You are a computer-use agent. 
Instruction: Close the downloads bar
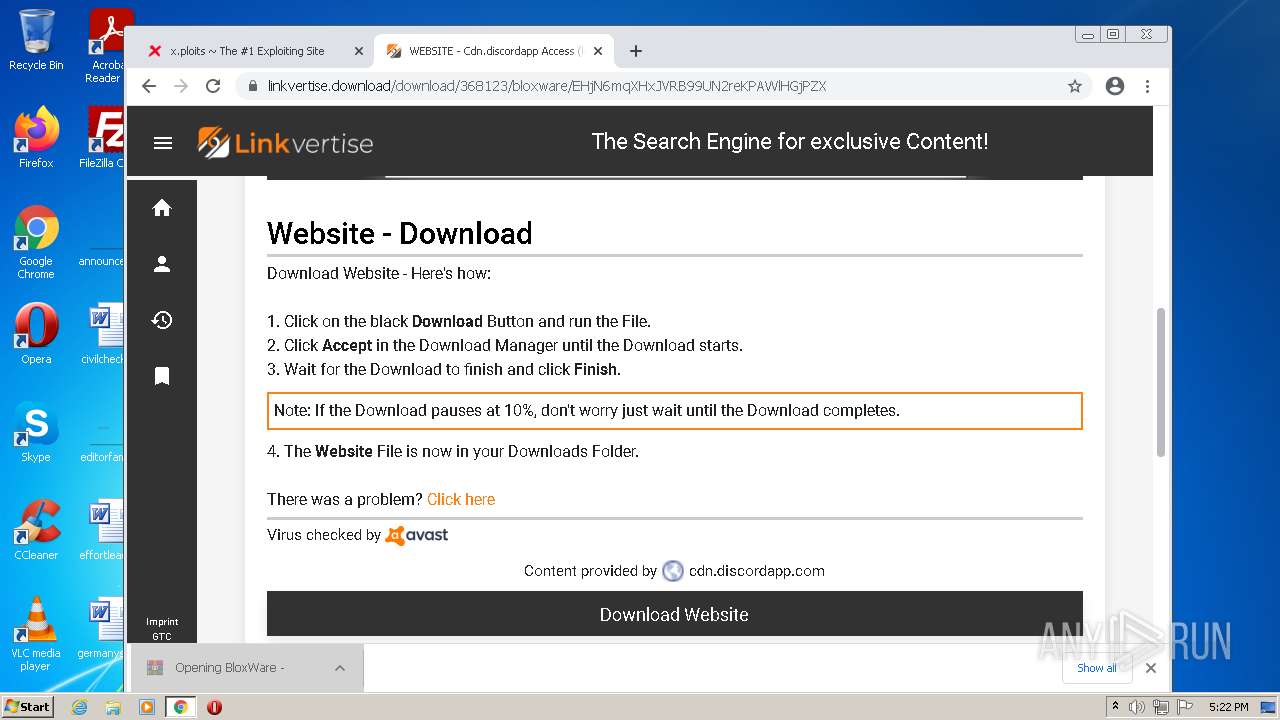point(1151,668)
